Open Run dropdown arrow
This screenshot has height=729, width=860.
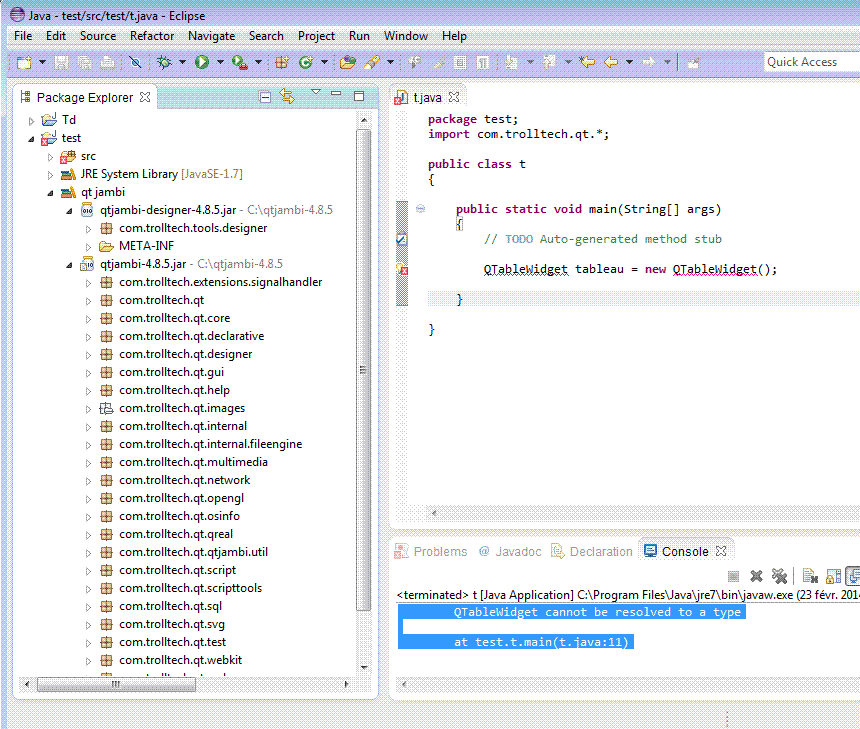220,62
